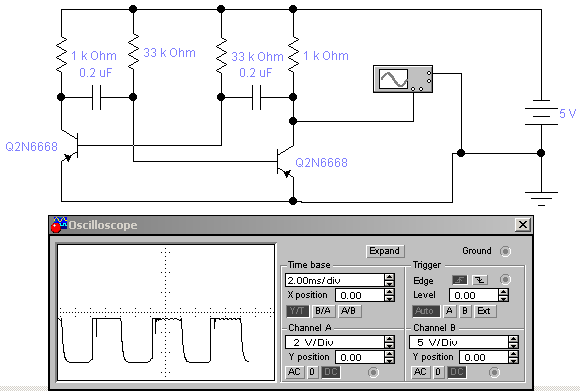Select B/A display mode

[x=323, y=311]
